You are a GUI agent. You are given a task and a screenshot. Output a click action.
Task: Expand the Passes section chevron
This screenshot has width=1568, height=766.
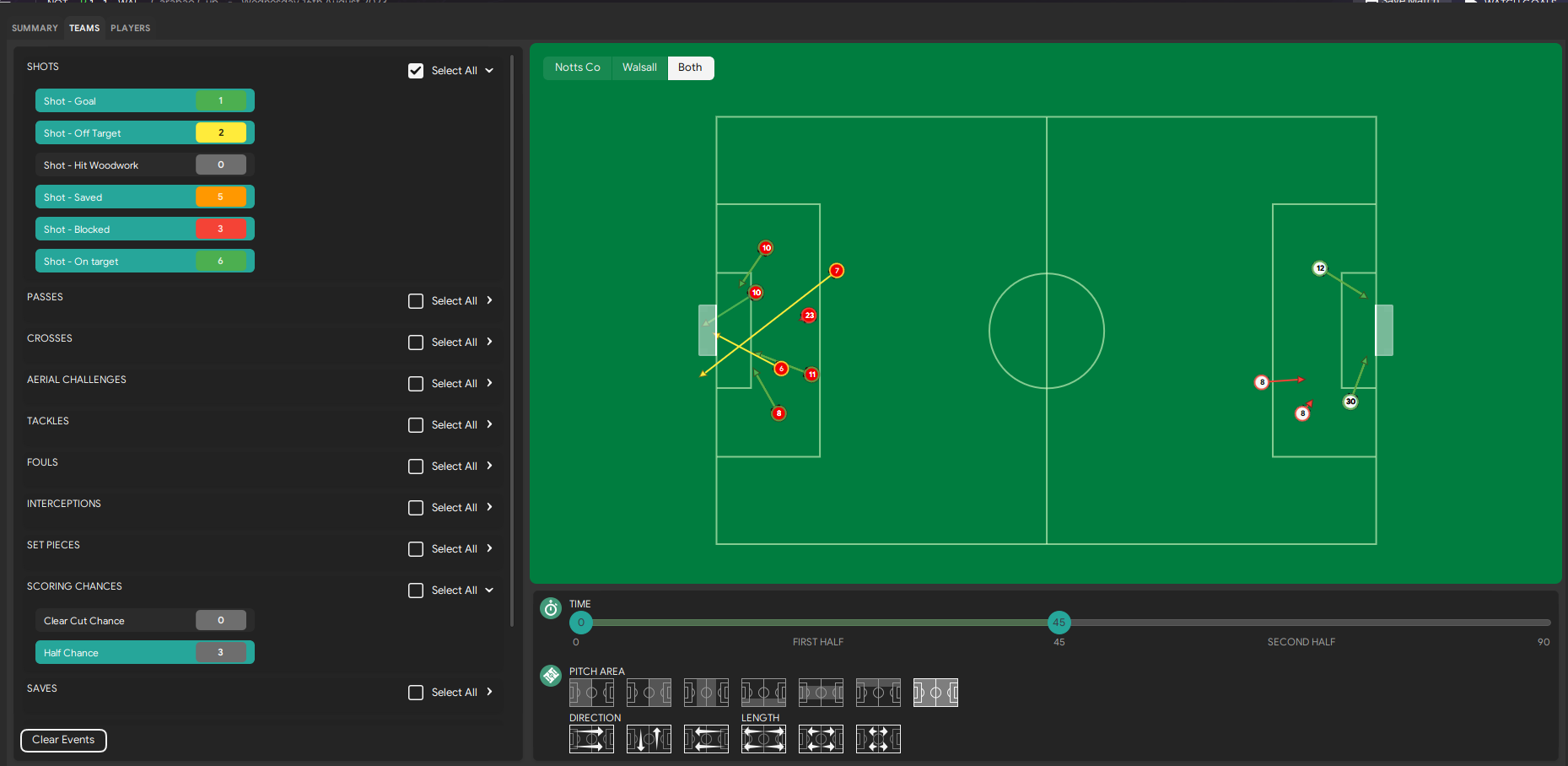489,300
